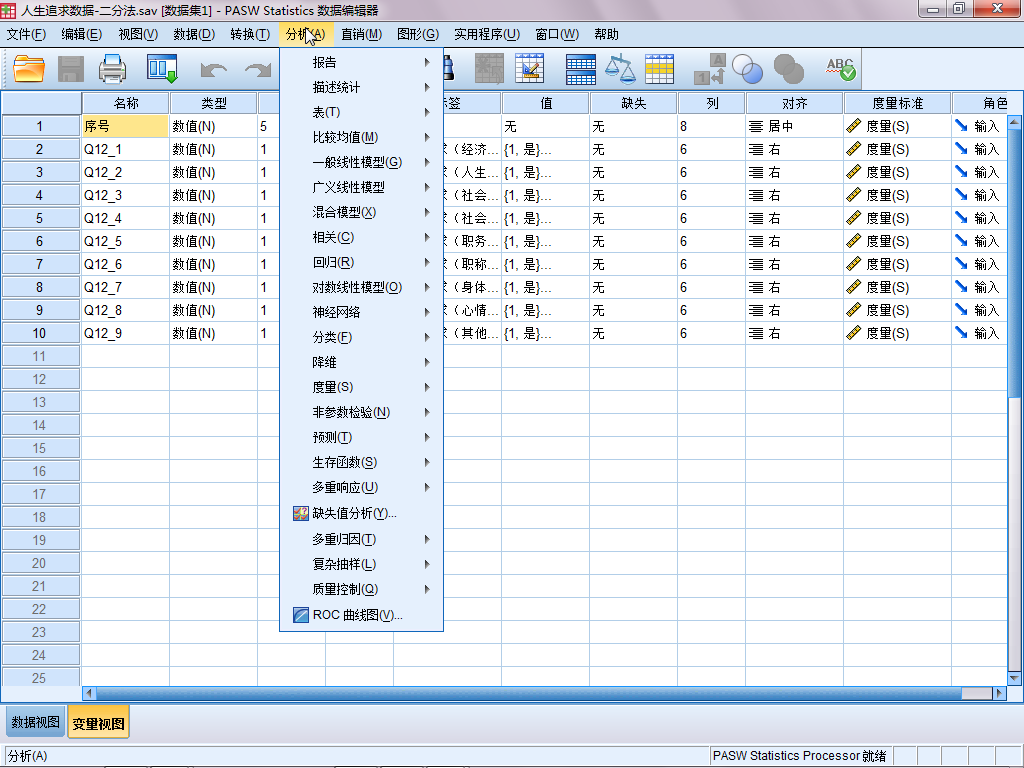The height and width of the screenshot is (768, 1024).
Task: Open the 比较均值(M) submenu
Action: pos(361,137)
